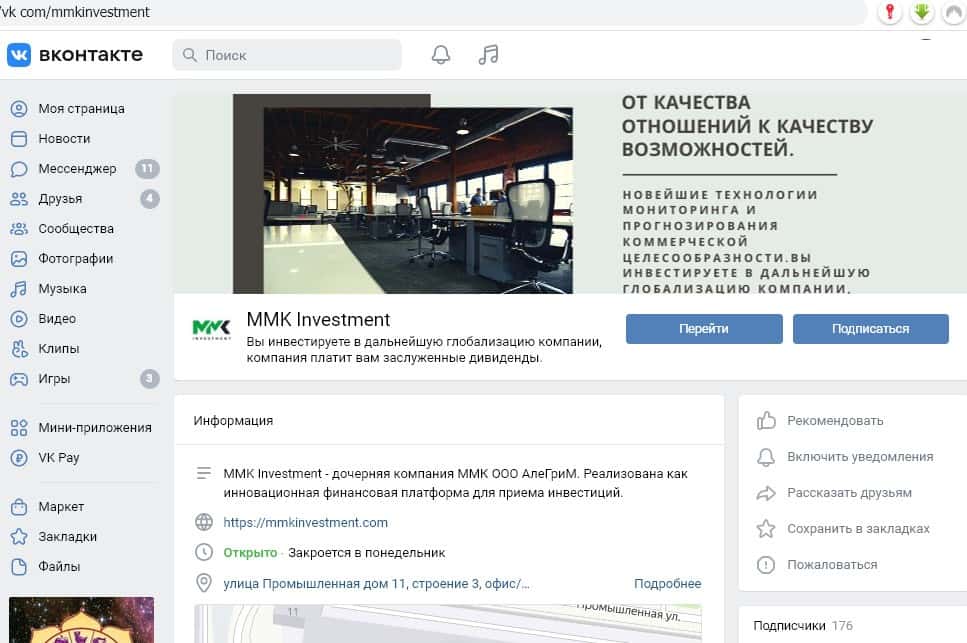The height and width of the screenshot is (643, 967).
Task: Click the Фотографии picture icon
Action: (19, 259)
